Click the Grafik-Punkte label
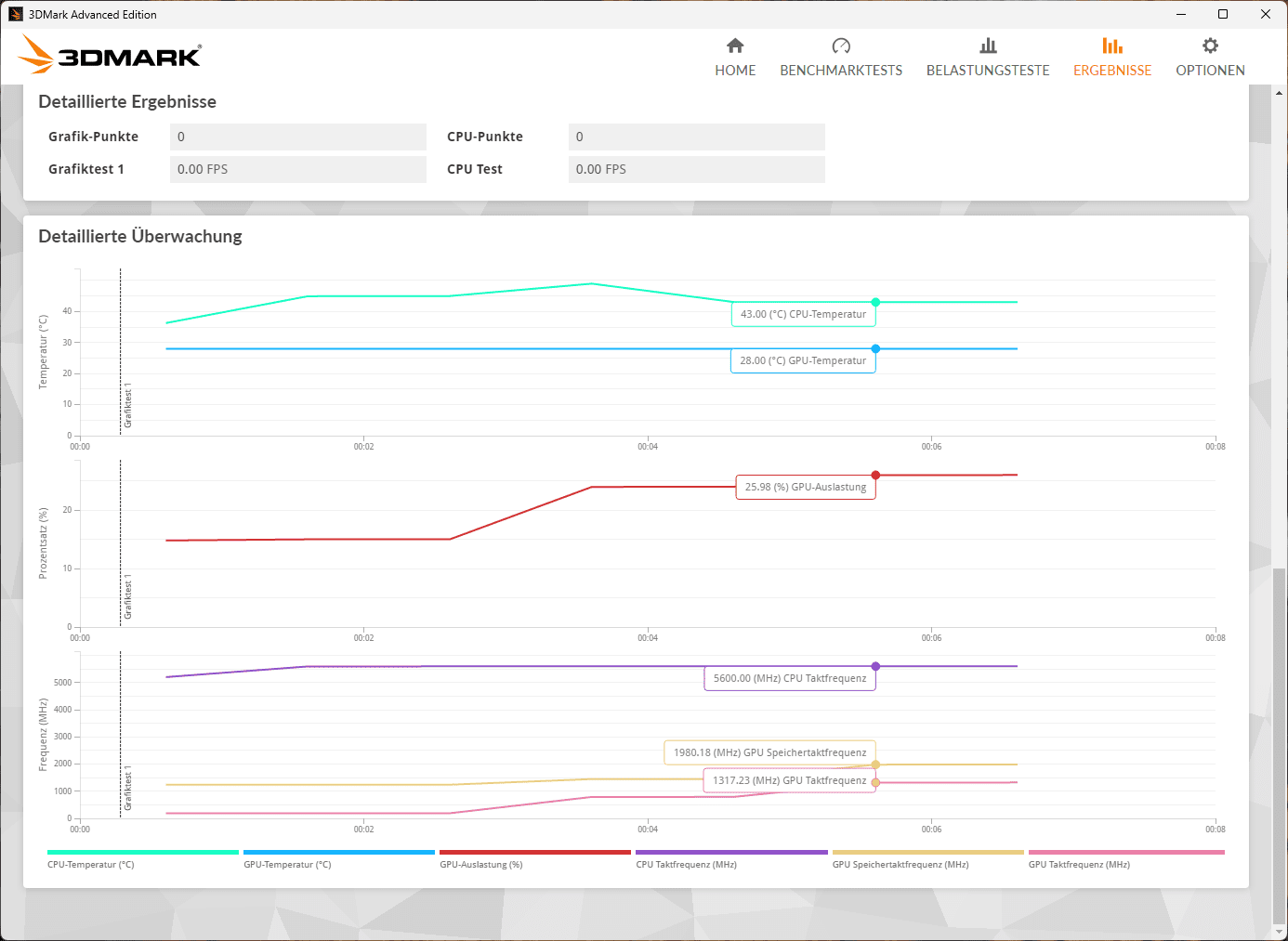Image resolution: width=1288 pixels, height=941 pixels. tap(94, 137)
